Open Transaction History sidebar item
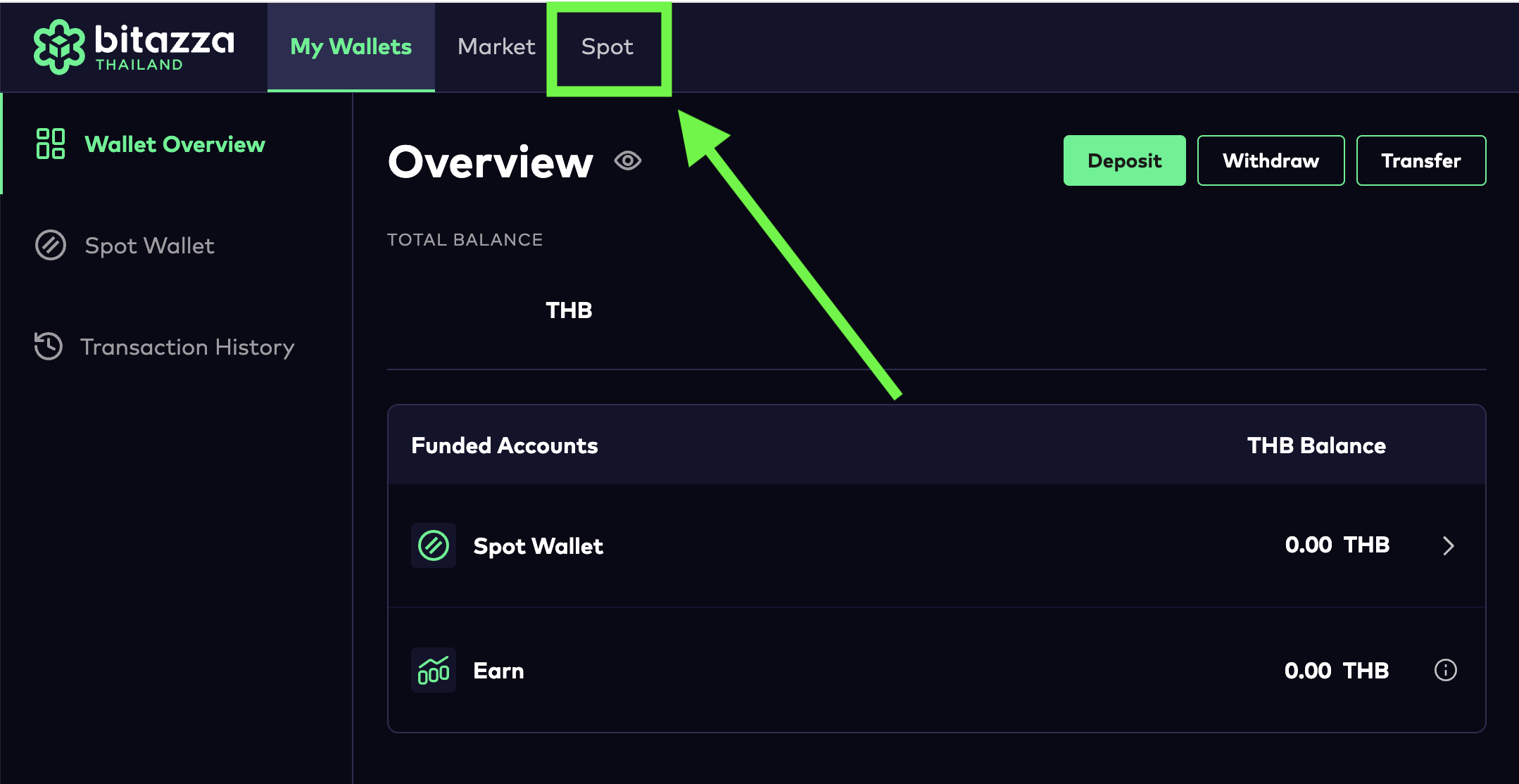Screen dimensions: 1519x784 (x=187, y=347)
